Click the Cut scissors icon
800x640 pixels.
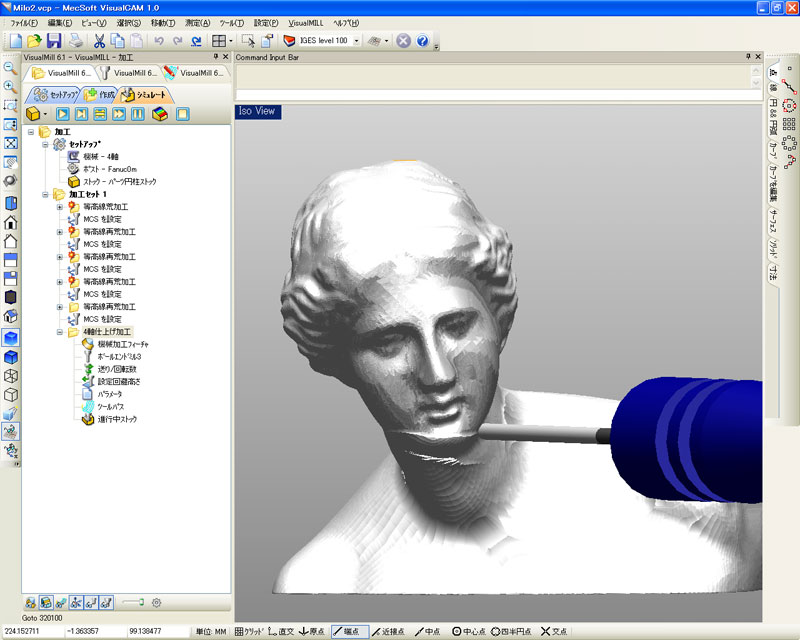tap(99, 41)
